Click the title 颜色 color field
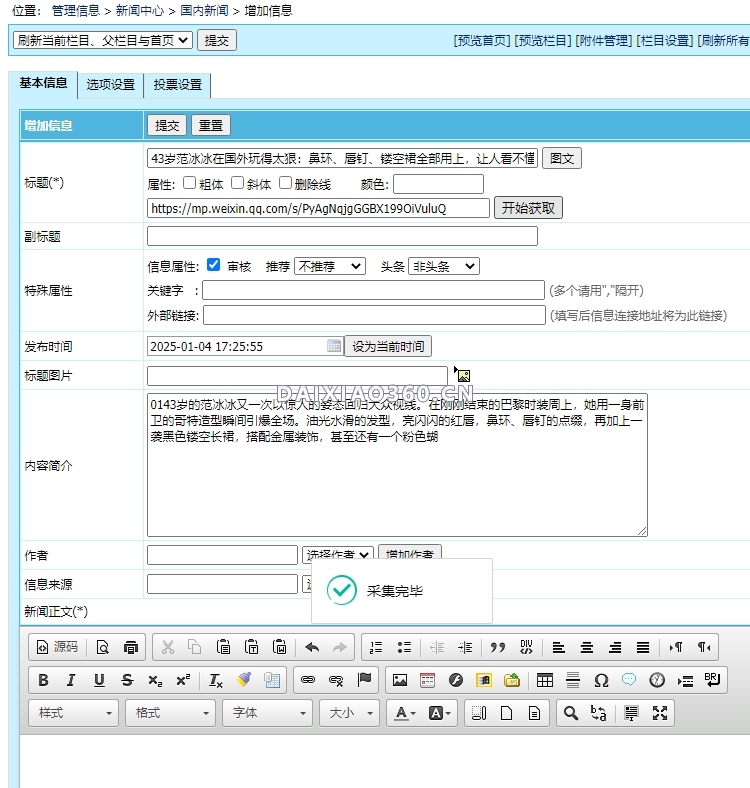Image resolution: width=750 pixels, height=788 pixels. pyautogui.click(x=438, y=184)
